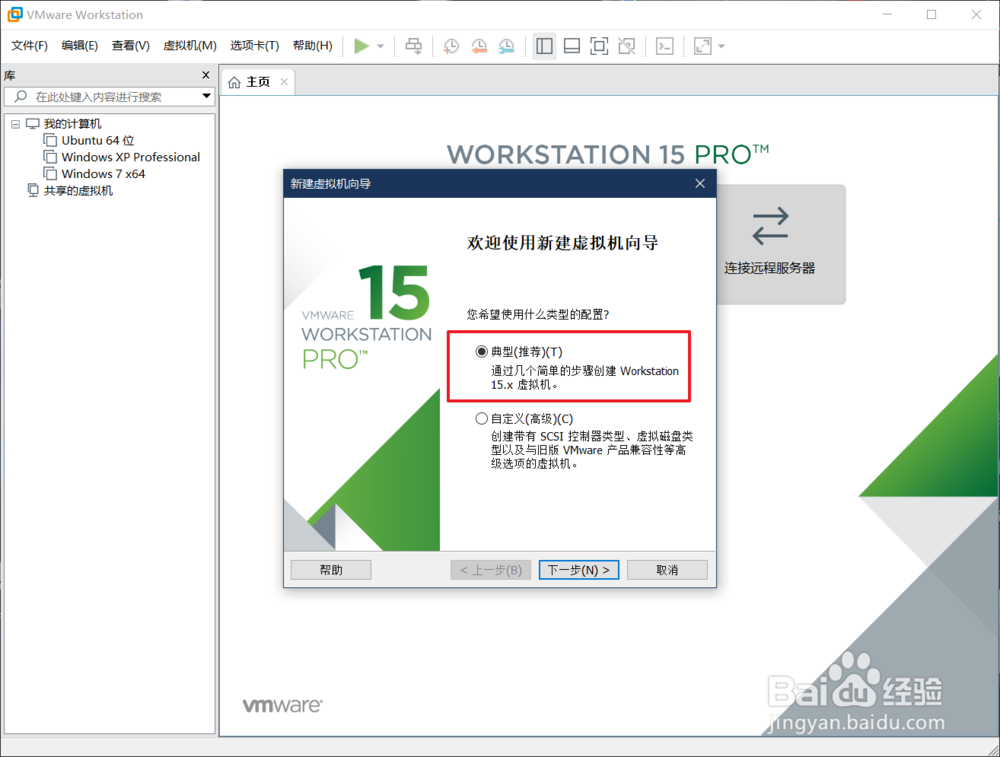Close the 新建虚拟机向导 dialog
The height and width of the screenshot is (757, 1000).
(700, 184)
